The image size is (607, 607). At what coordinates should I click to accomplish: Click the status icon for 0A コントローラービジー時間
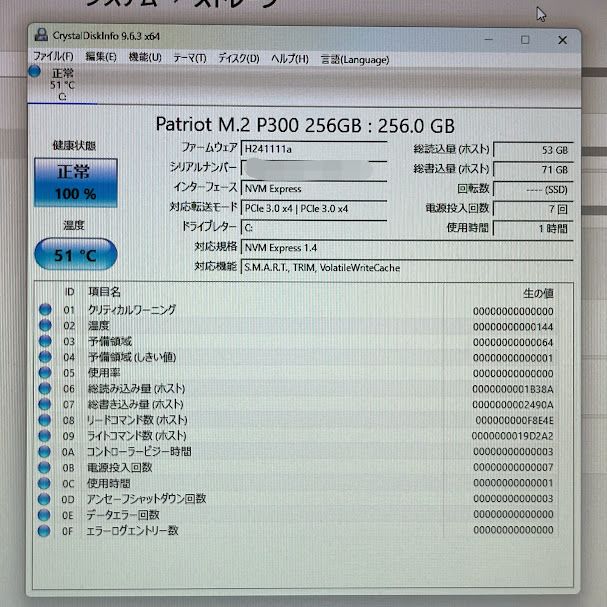(x=45, y=451)
